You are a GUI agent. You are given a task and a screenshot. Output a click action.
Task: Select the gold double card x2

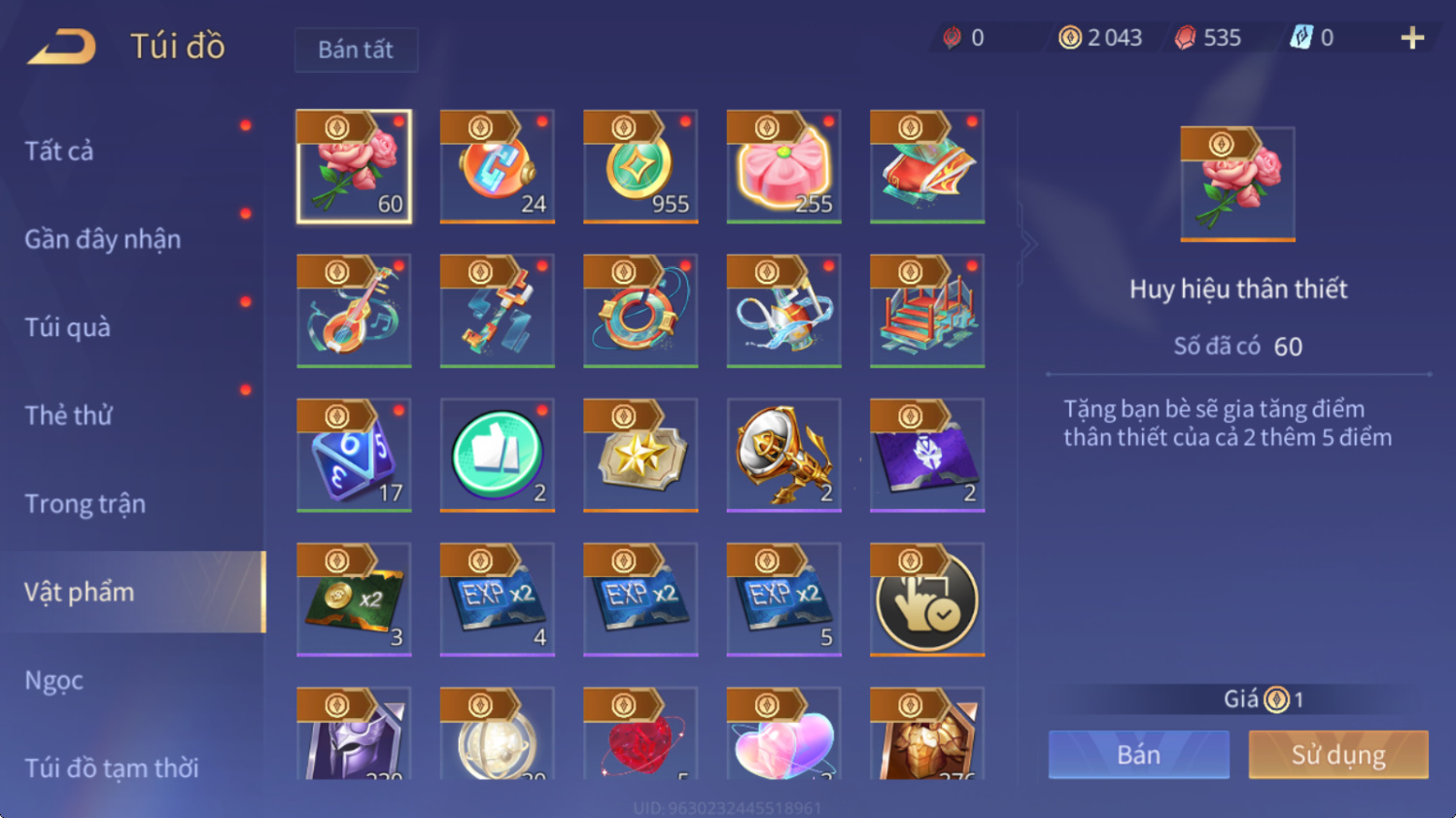click(354, 599)
